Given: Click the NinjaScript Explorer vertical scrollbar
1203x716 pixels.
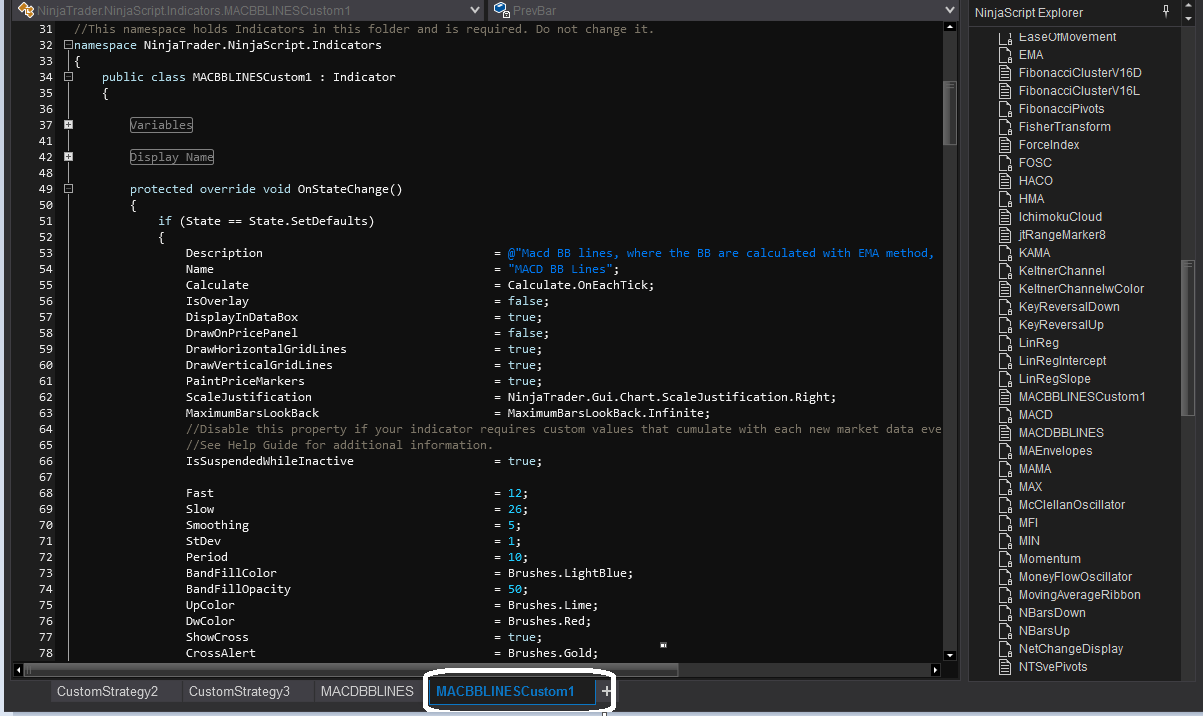Looking at the screenshot, I should pyautogui.click(x=1188, y=337).
